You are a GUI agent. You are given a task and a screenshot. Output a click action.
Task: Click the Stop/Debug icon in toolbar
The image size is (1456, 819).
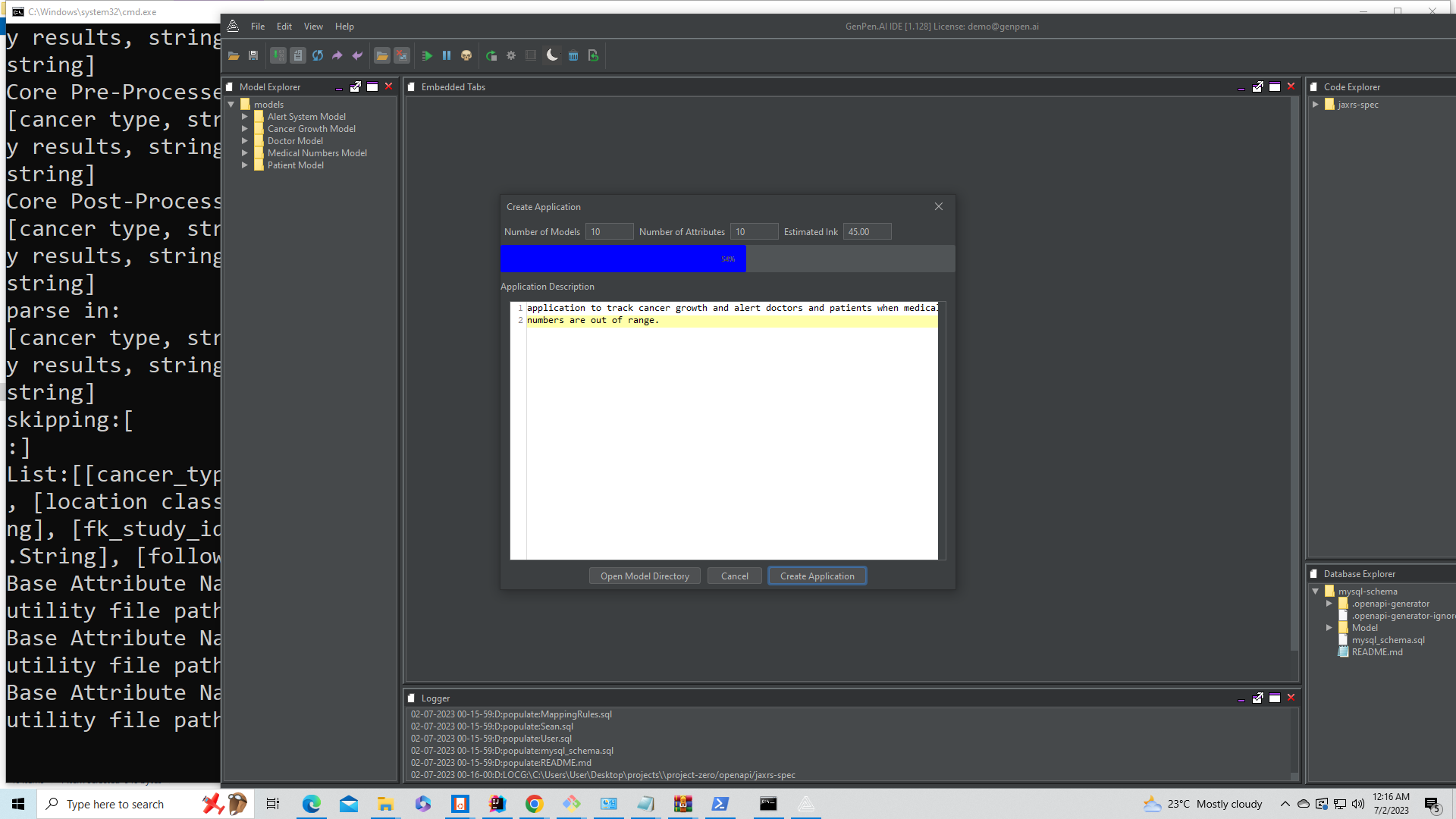pyautogui.click(x=467, y=55)
